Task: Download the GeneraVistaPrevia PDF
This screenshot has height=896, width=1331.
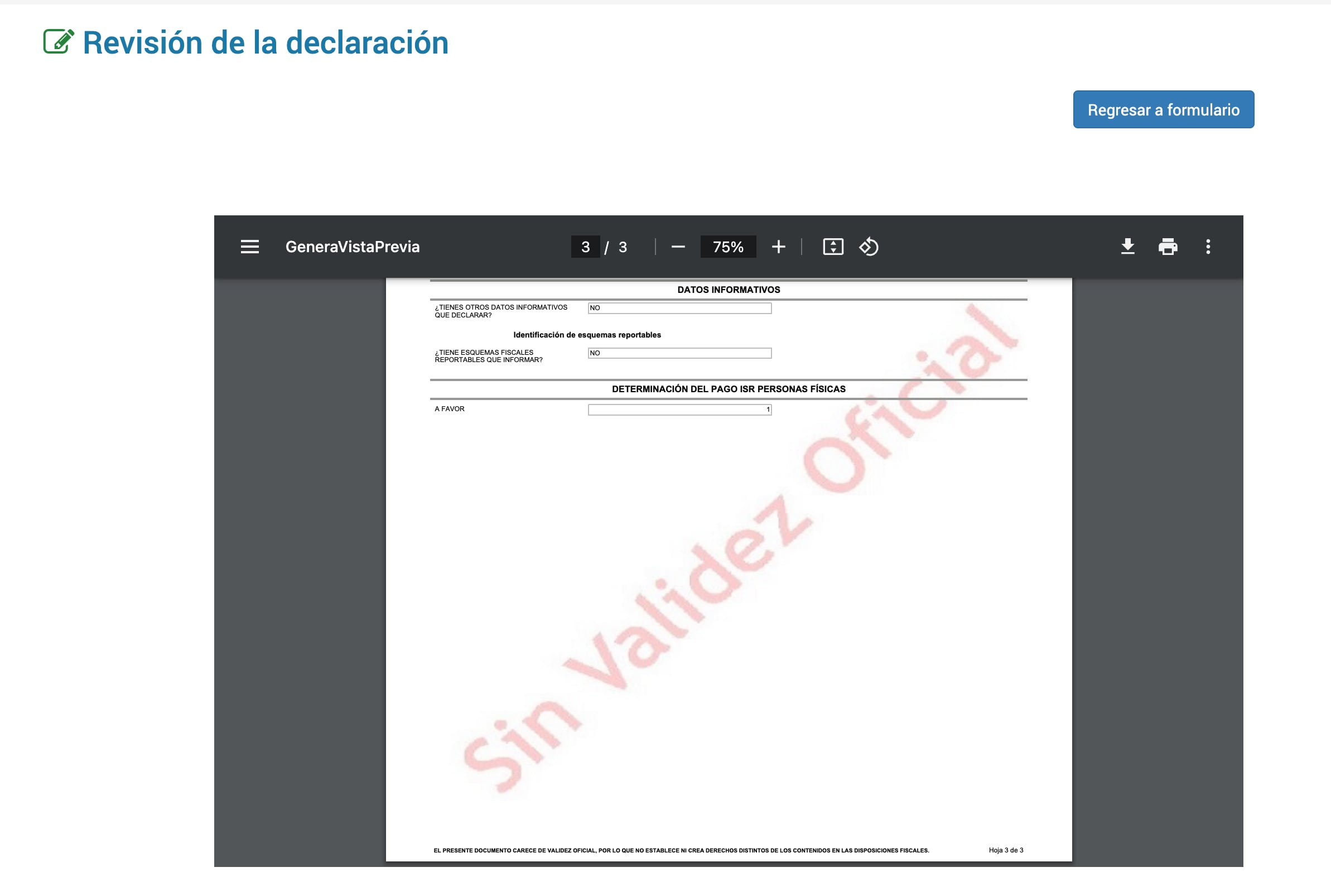Action: pyautogui.click(x=1127, y=246)
